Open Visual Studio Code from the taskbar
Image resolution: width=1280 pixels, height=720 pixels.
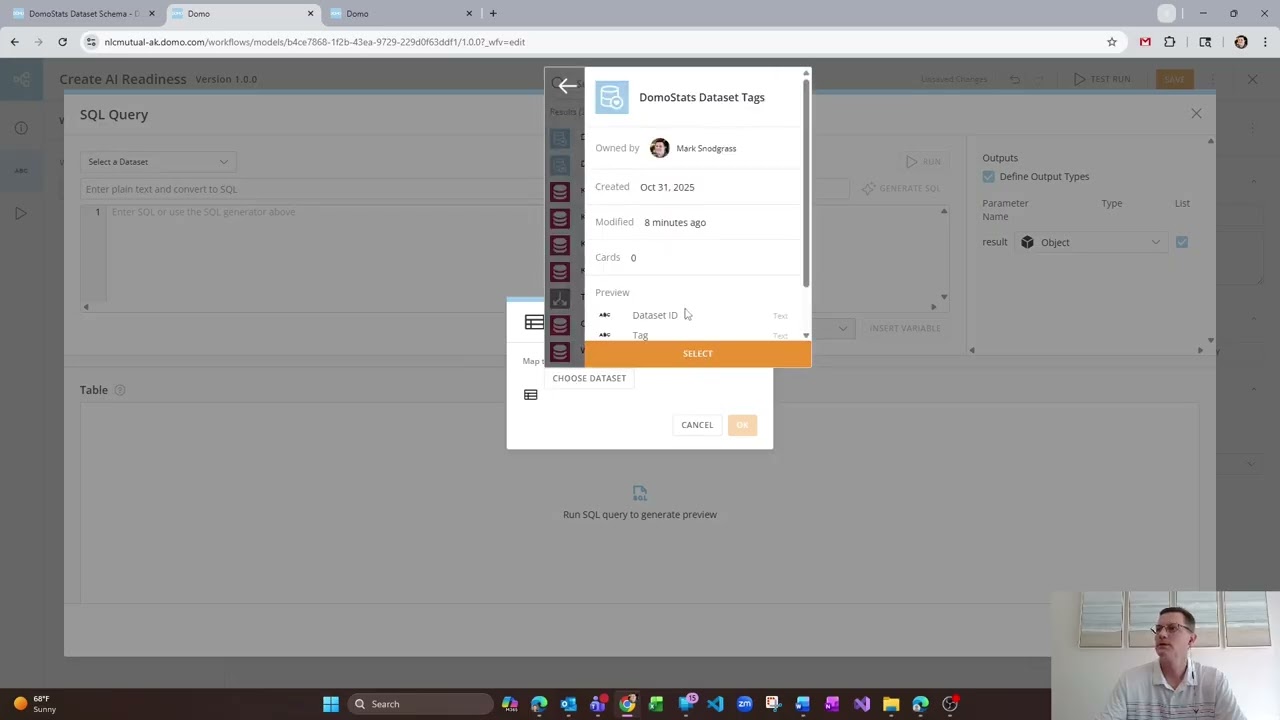715,704
